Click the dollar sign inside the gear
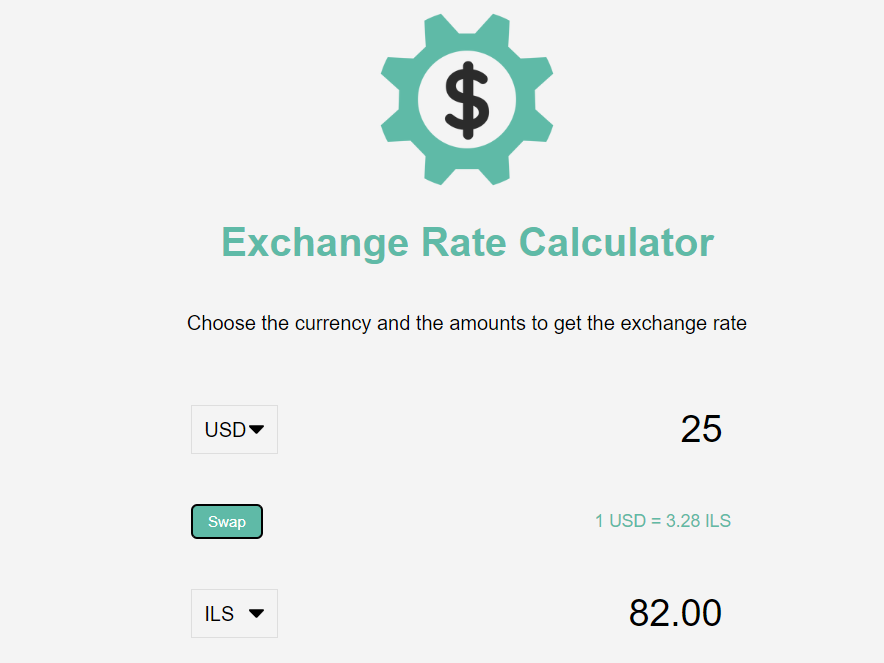Viewport: 884px width, 663px height. pyautogui.click(x=467, y=100)
